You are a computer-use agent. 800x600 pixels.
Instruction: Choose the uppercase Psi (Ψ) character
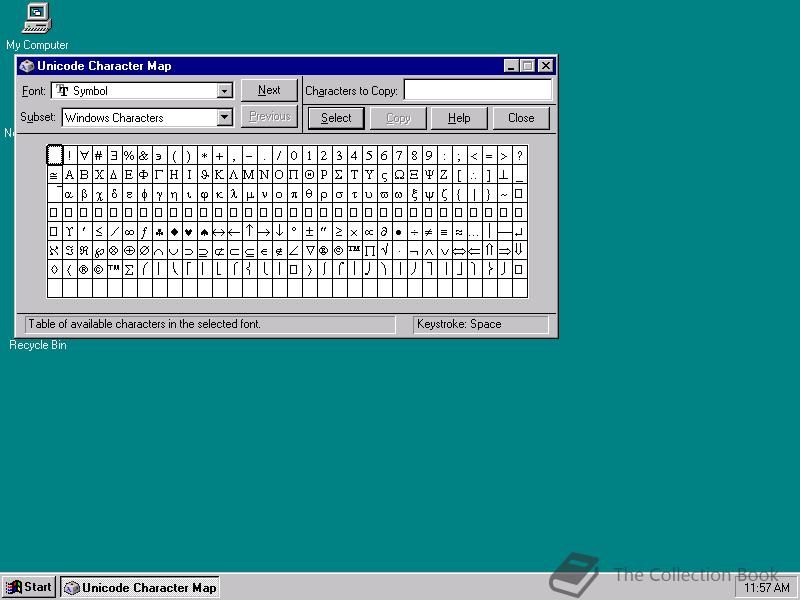click(430, 174)
